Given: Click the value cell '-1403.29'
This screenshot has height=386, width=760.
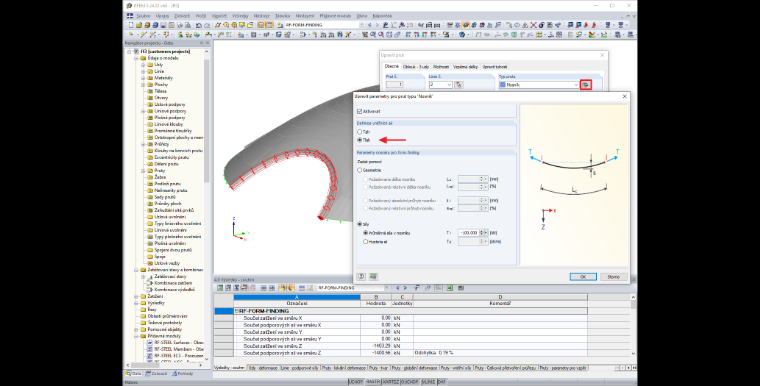Looking at the screenshot, I should click(x=376, y=346).
